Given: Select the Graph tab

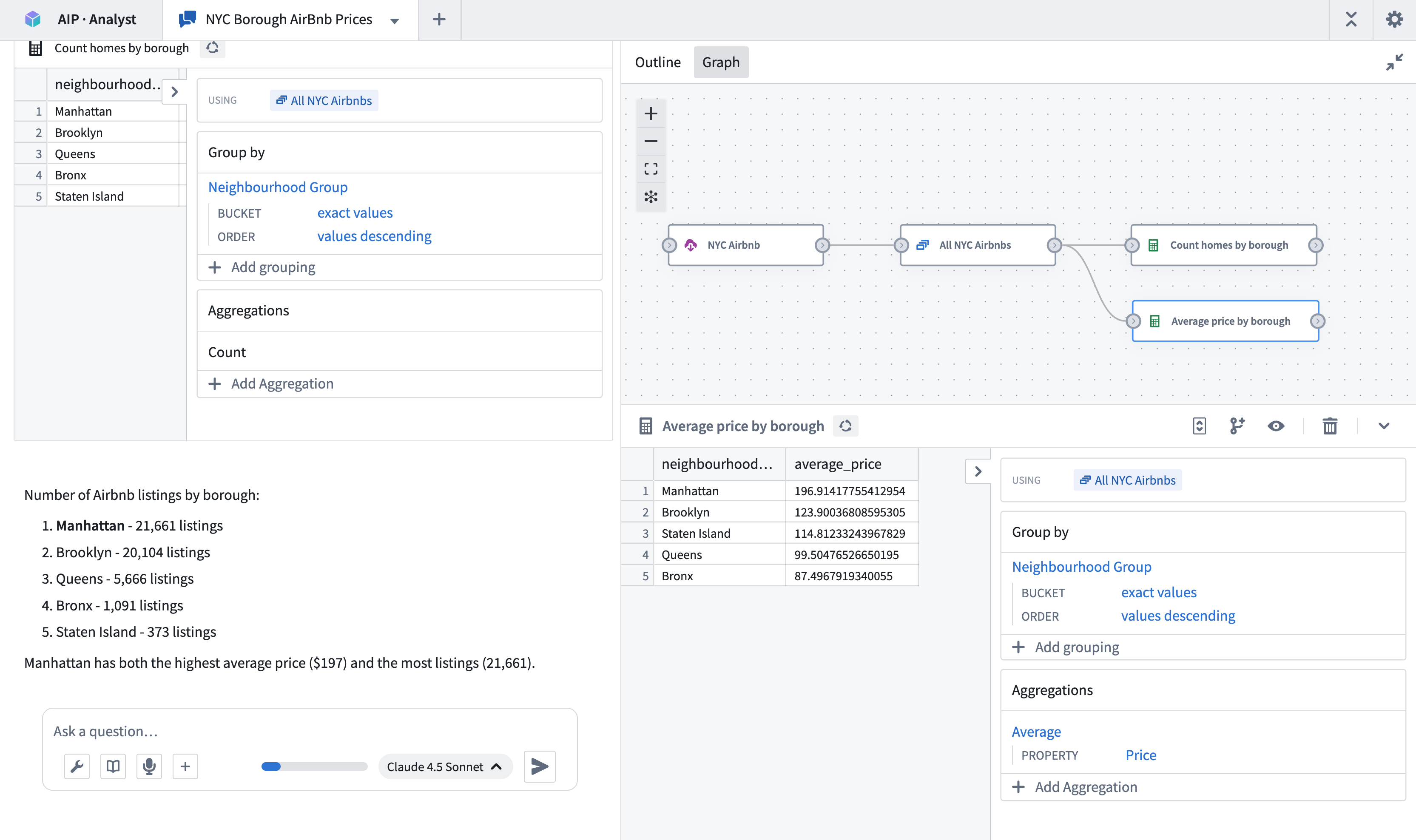Looking at the screenshot, I should click(720, 62).
